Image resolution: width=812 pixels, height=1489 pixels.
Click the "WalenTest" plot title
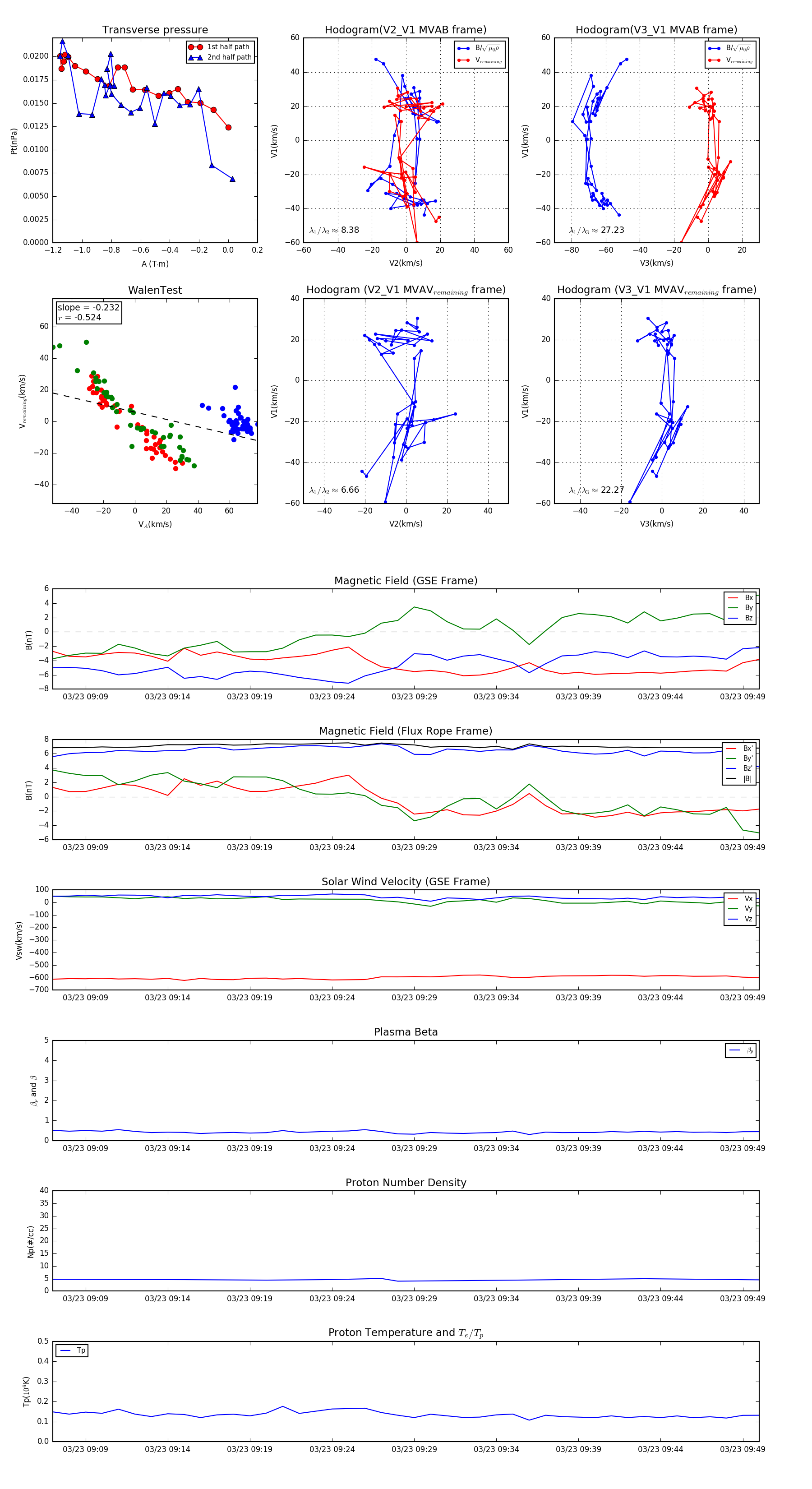pyautogui.click(x=155, y=290)
